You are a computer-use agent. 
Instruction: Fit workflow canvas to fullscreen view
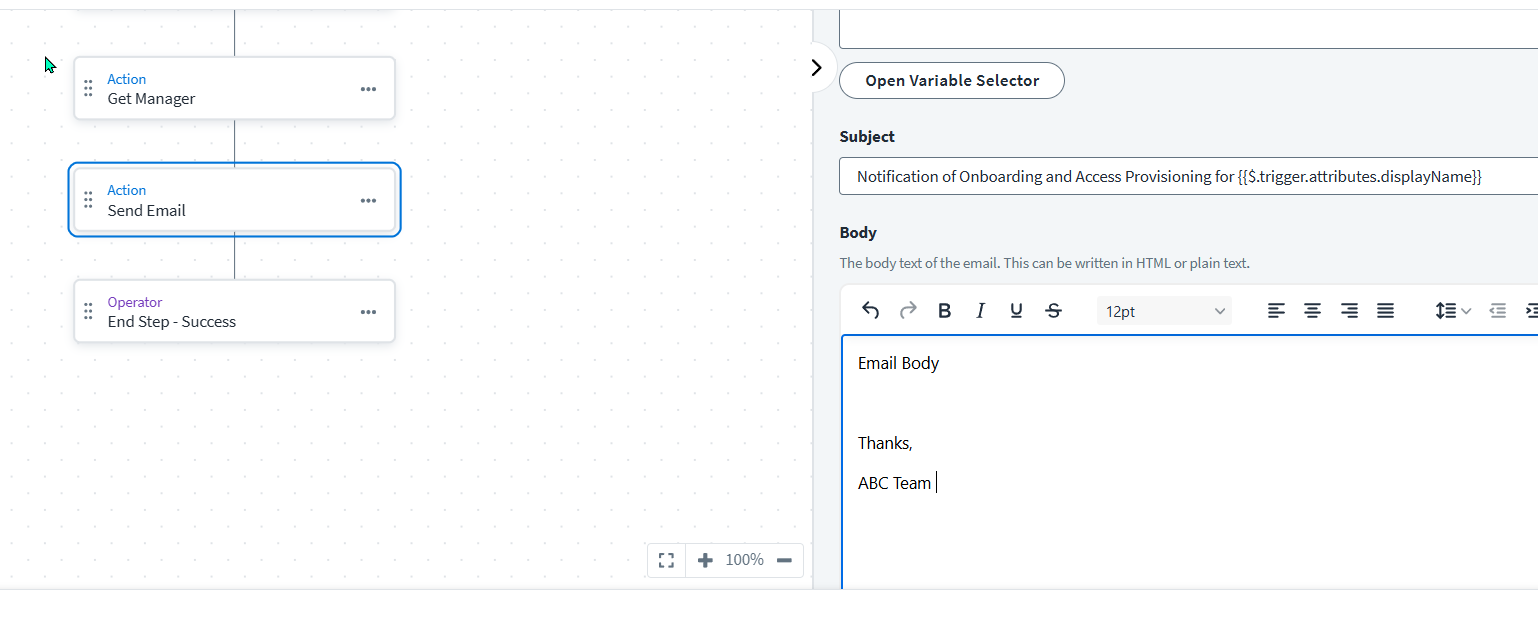666,560
